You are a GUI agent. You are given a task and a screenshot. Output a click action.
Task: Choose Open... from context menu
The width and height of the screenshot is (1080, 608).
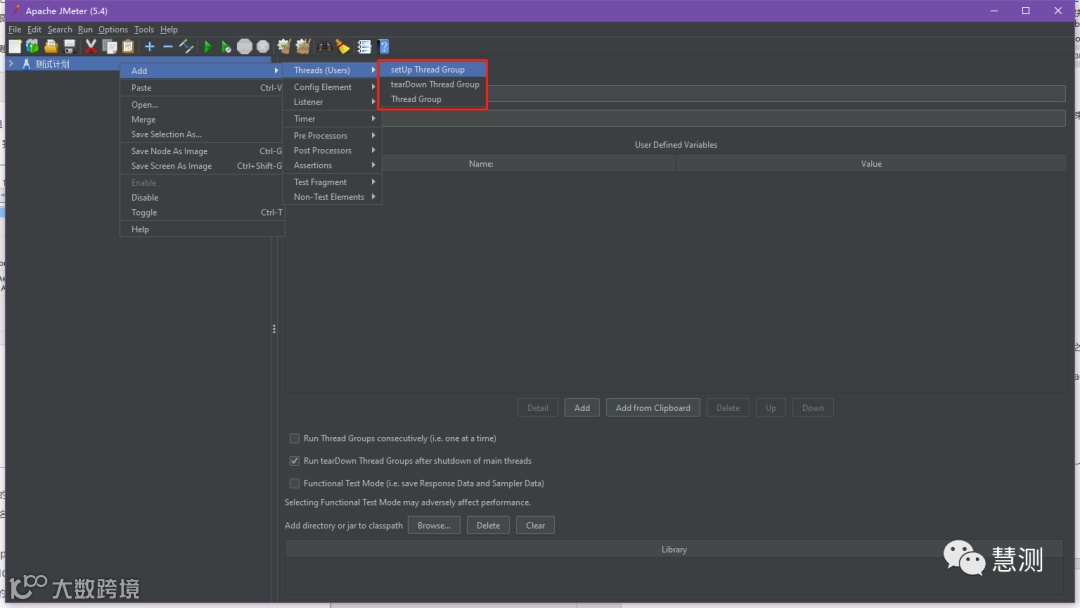coord(202,105)
